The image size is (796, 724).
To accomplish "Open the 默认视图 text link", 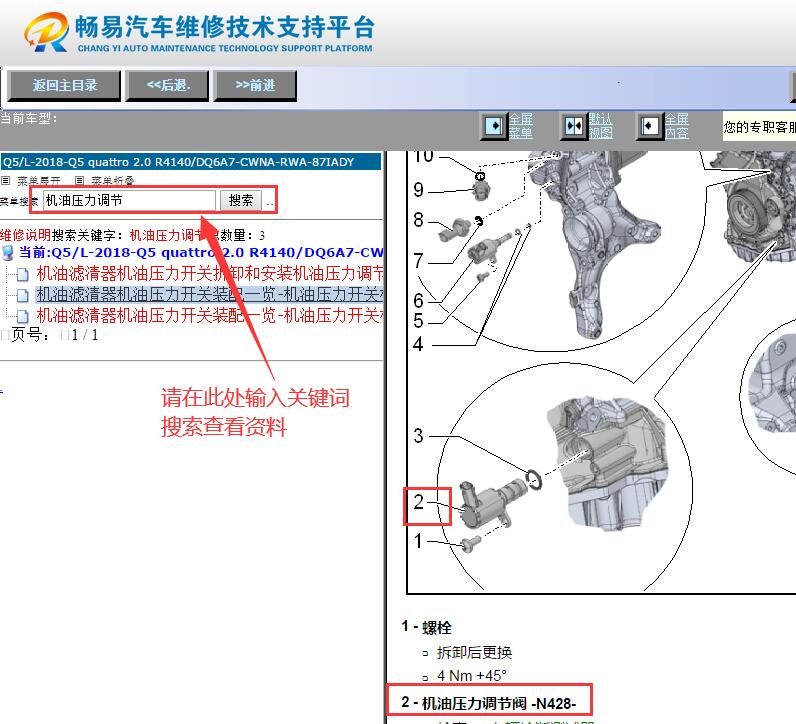I will [x=601, y=126].
